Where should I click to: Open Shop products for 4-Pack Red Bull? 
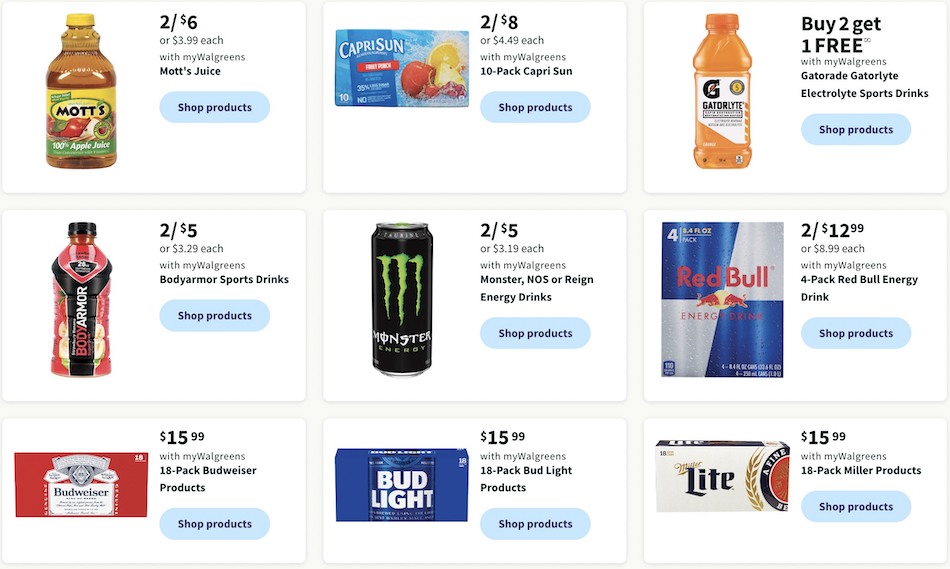[855, 333]
